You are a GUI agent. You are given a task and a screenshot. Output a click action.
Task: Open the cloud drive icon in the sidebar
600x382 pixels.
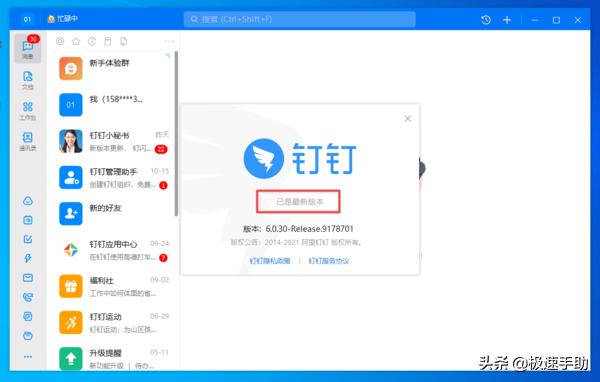[28, 201]
